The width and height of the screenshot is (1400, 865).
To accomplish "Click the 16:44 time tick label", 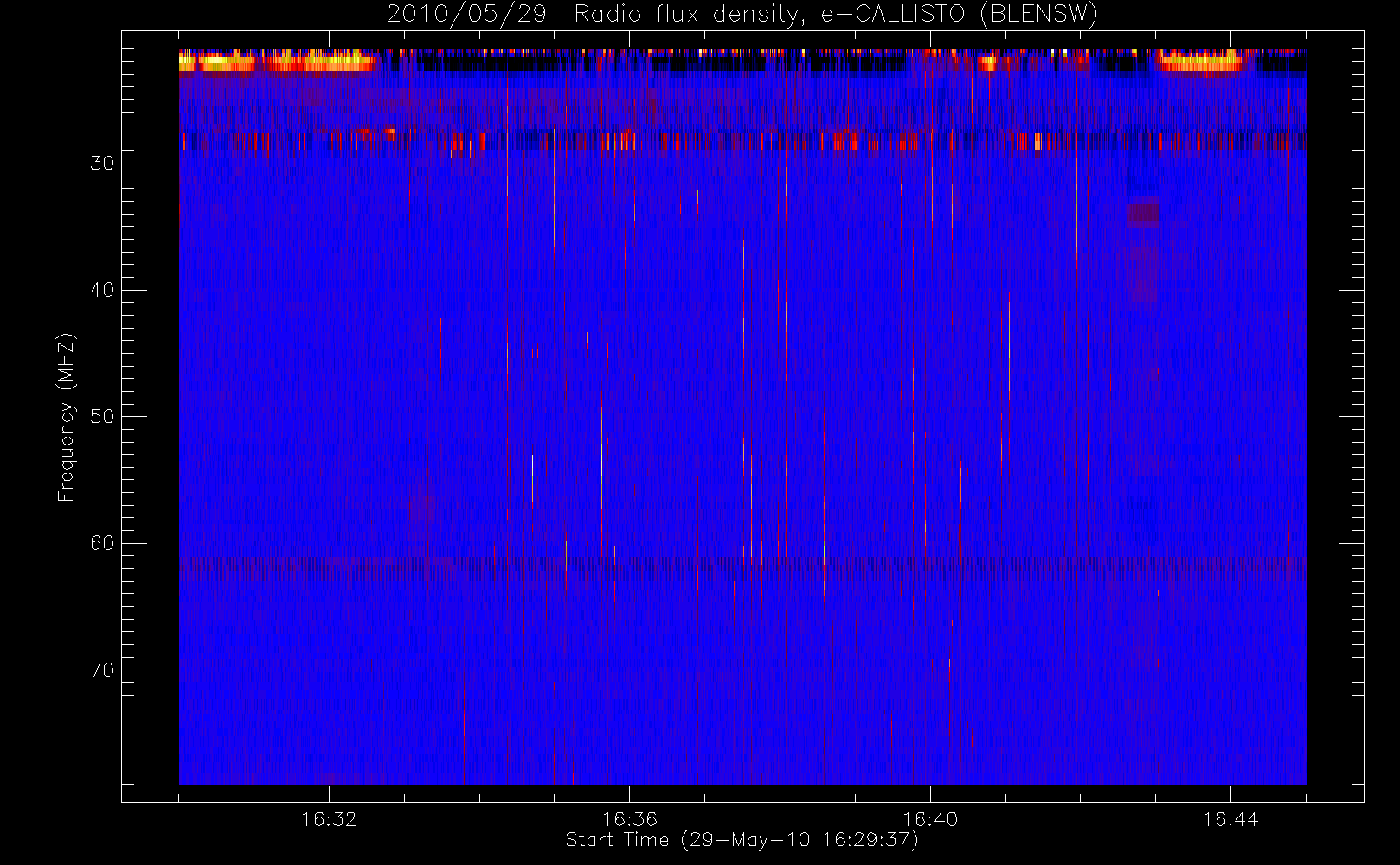I will tap(1230, 819).
